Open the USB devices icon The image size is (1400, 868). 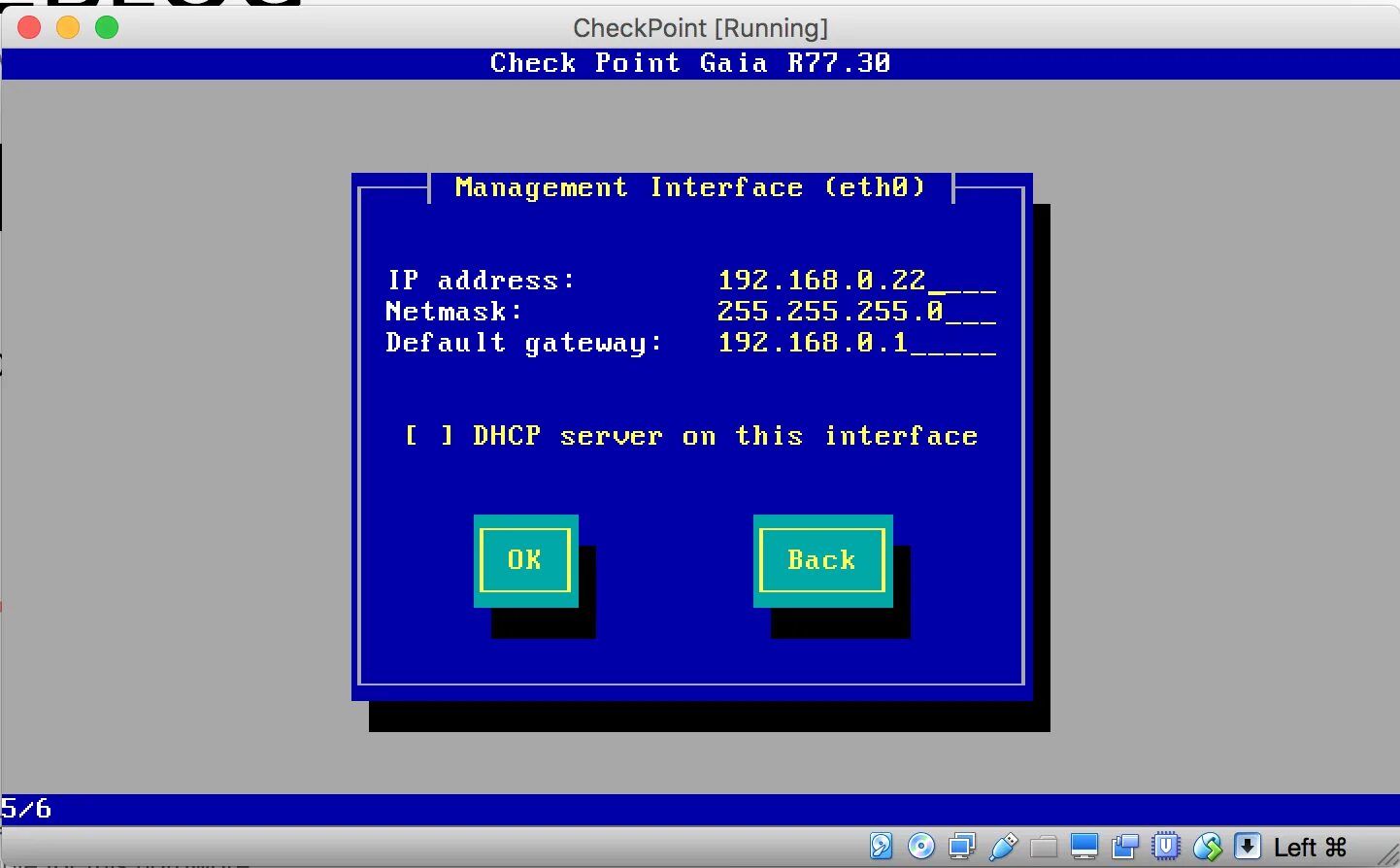pyautogui.click(x=1003, y=846)
